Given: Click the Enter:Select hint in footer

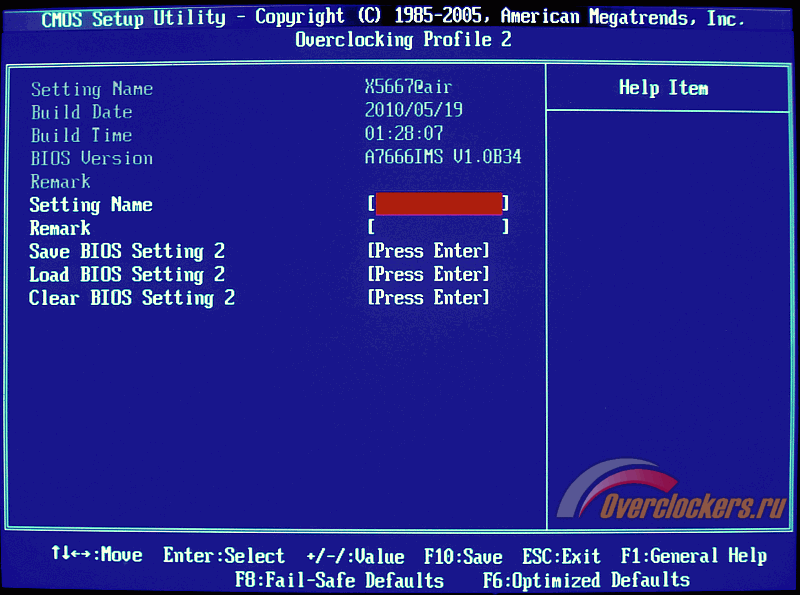Looking at the screenshot, I should point(224,555).
